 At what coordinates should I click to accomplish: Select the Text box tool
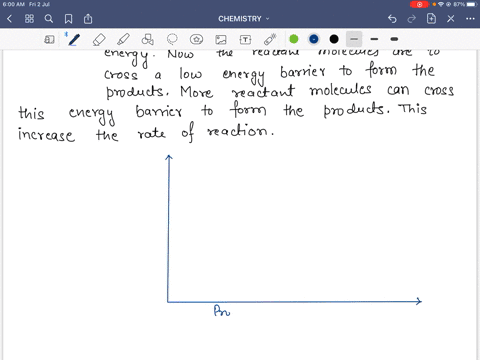coord(245,40)
